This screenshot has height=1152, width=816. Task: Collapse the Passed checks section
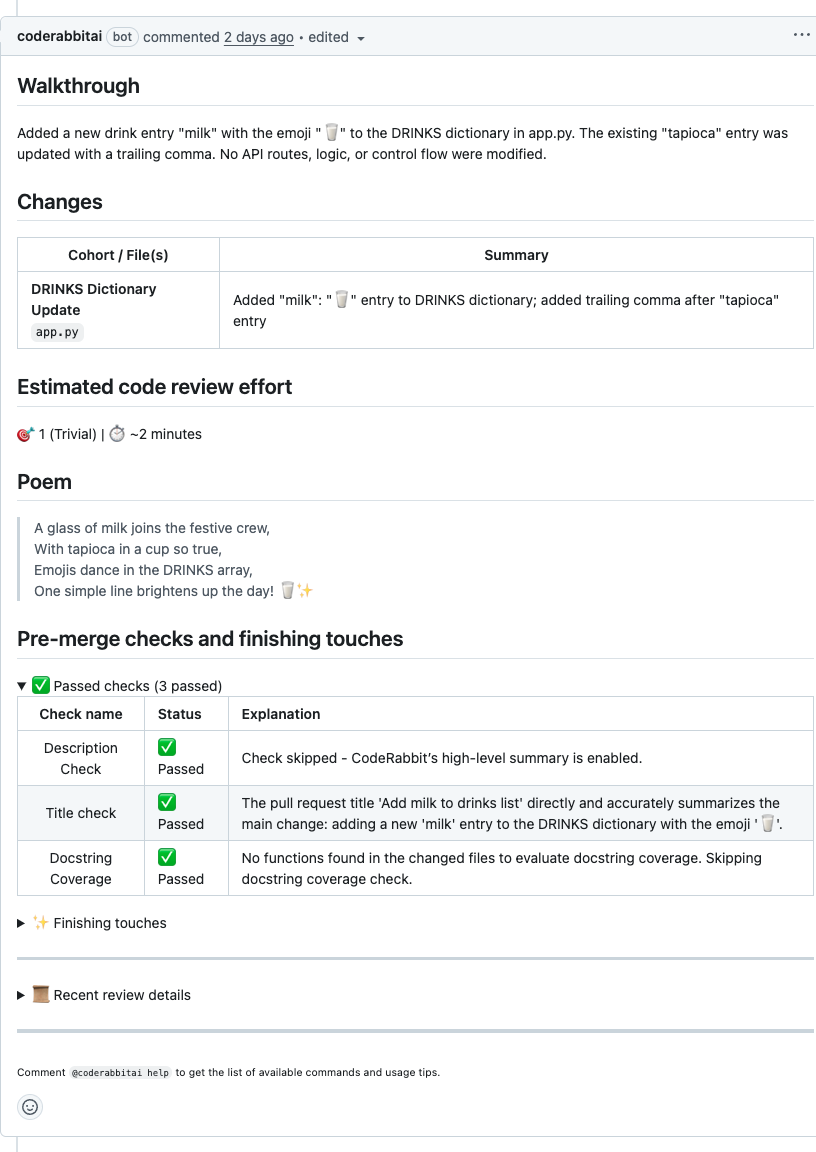coord(21,685)
